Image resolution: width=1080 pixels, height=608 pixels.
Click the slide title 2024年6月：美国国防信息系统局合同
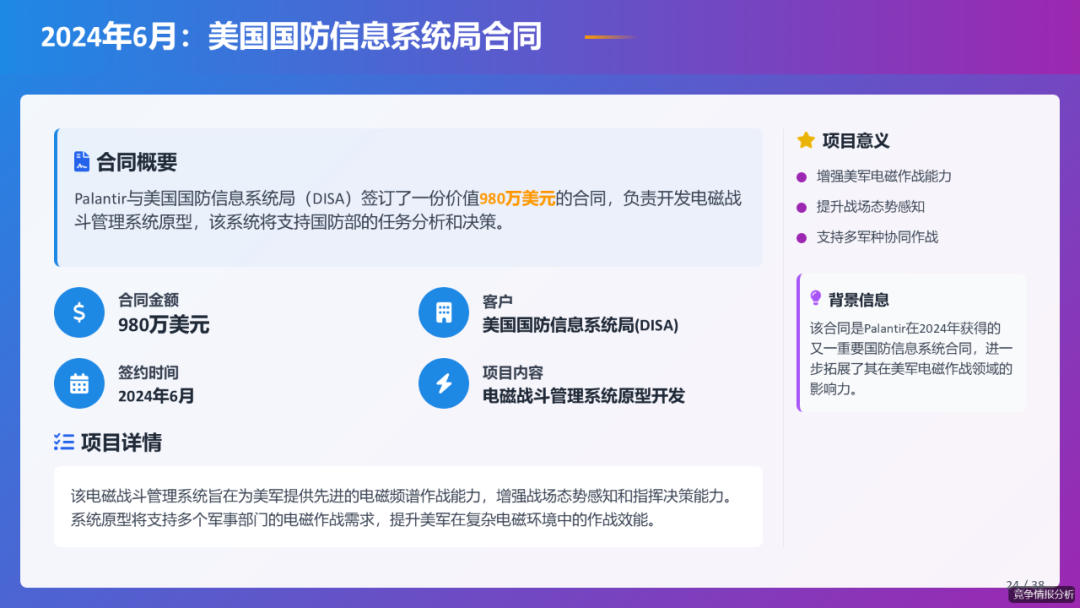tap(291, 36)
